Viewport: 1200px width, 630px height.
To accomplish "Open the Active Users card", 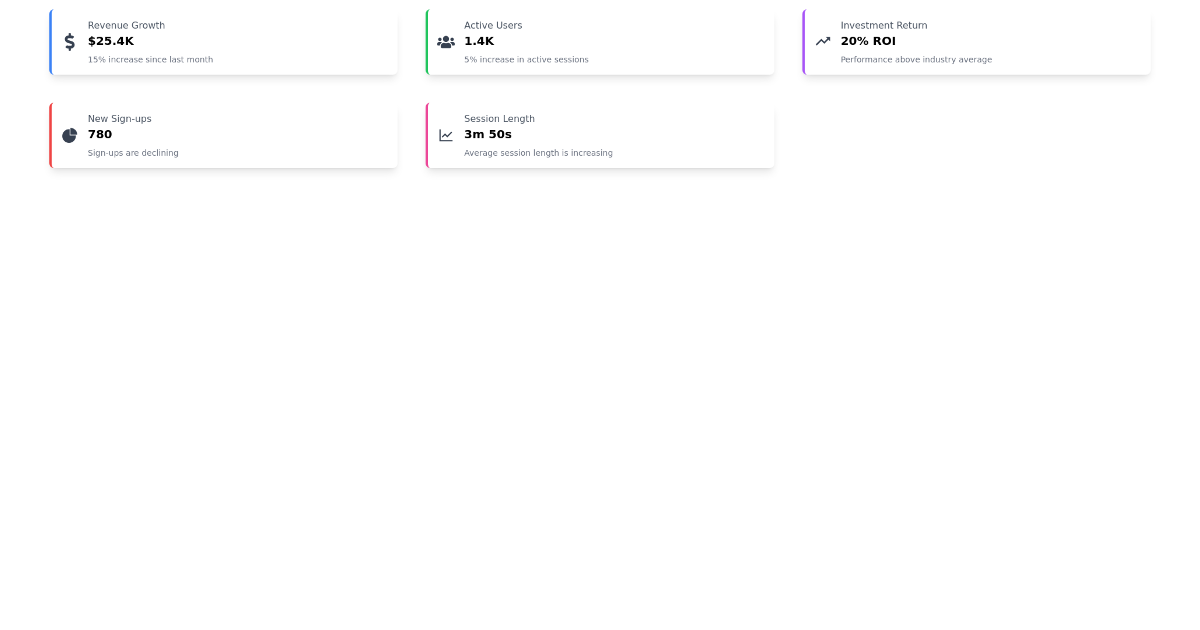I will [x=600, y=42].
